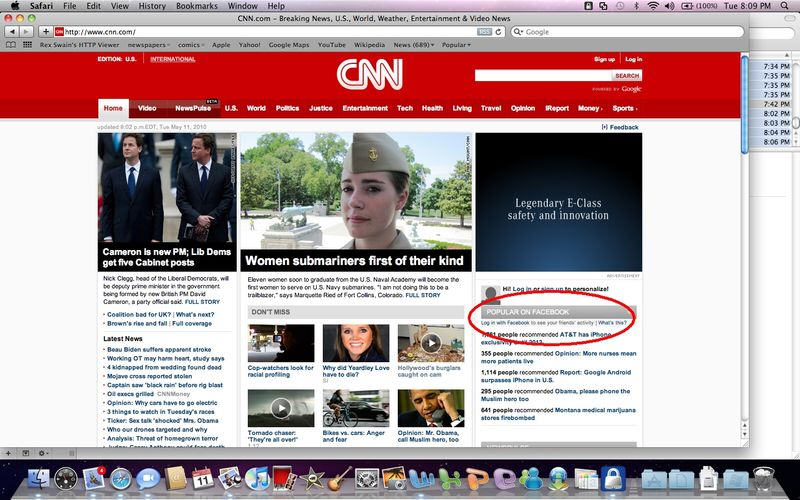The image size is (800, 500).
Task: Switch to INTERNATIONAL edition
Action: click(172, 59)
